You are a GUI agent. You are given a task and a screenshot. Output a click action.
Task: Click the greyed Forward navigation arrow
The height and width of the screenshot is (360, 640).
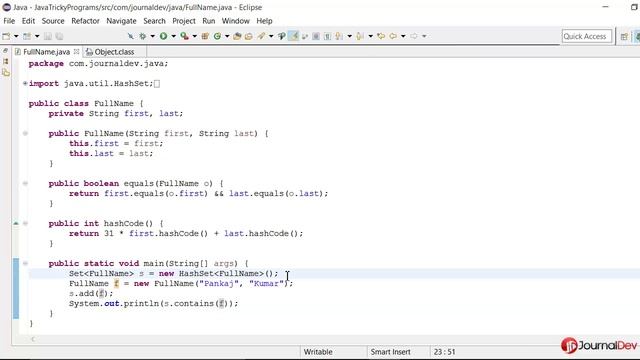coord(414,36)
